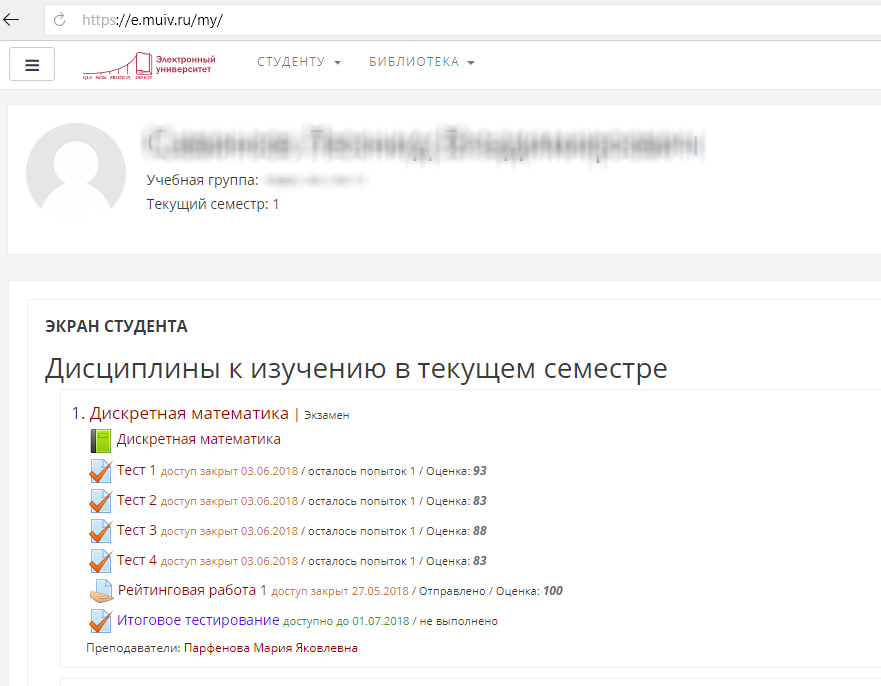Click the browser address bar
Image resolution: width=881 pixels, height=686 pixels.
point(300,17)
